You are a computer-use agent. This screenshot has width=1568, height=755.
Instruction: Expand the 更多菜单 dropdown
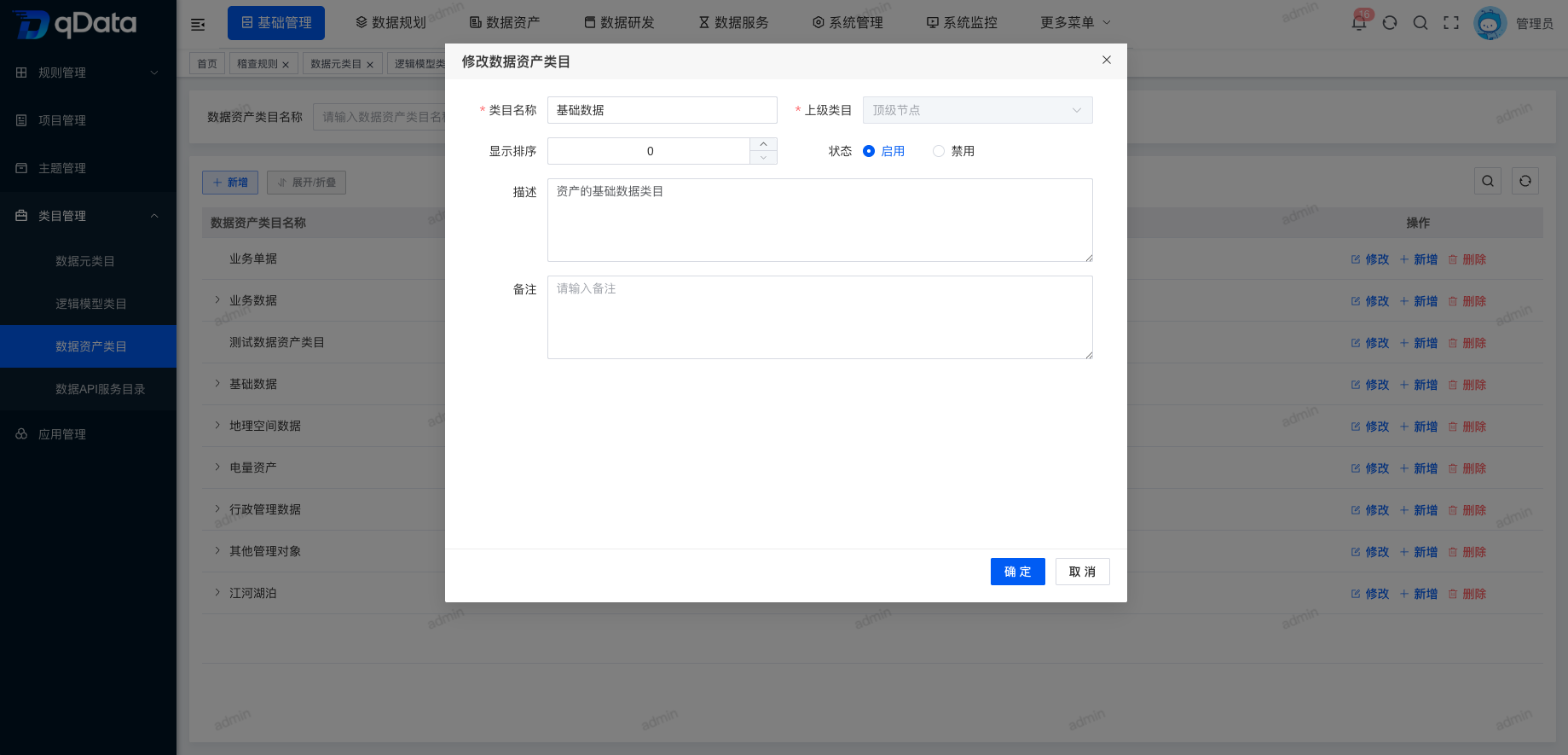[x=1075, y=22]
